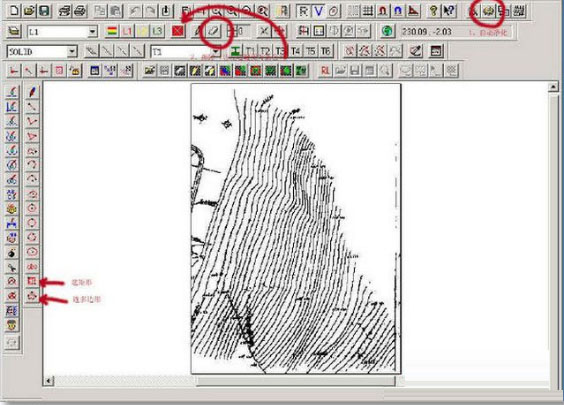Toggle the V vector view button

coord(318,11)
